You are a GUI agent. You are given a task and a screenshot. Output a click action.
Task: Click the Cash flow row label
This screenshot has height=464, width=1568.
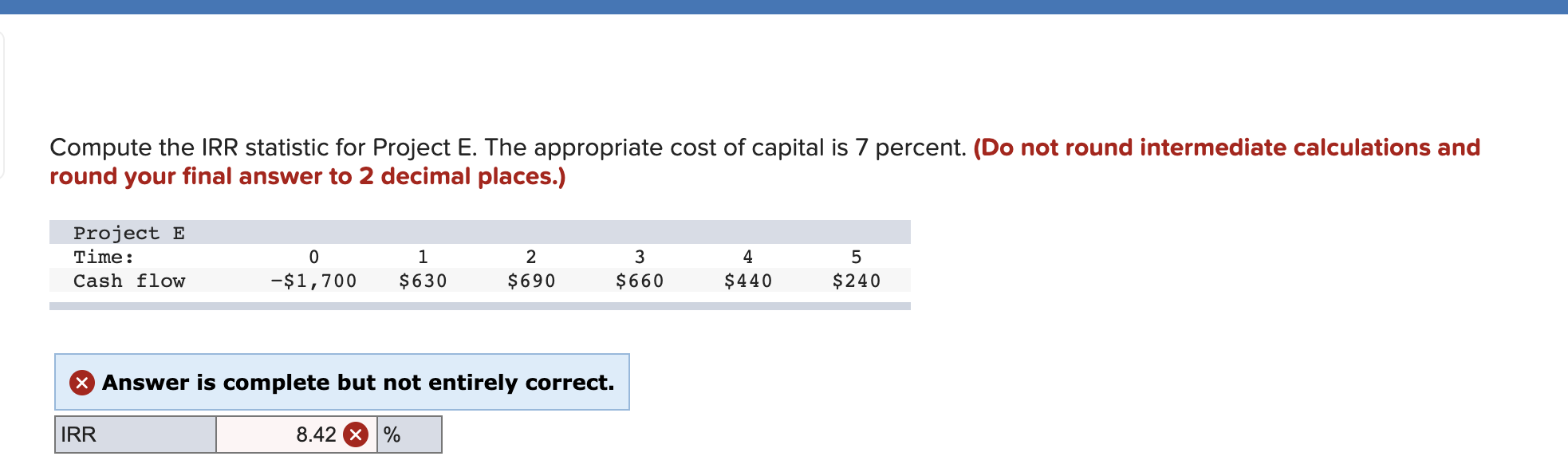130,281
